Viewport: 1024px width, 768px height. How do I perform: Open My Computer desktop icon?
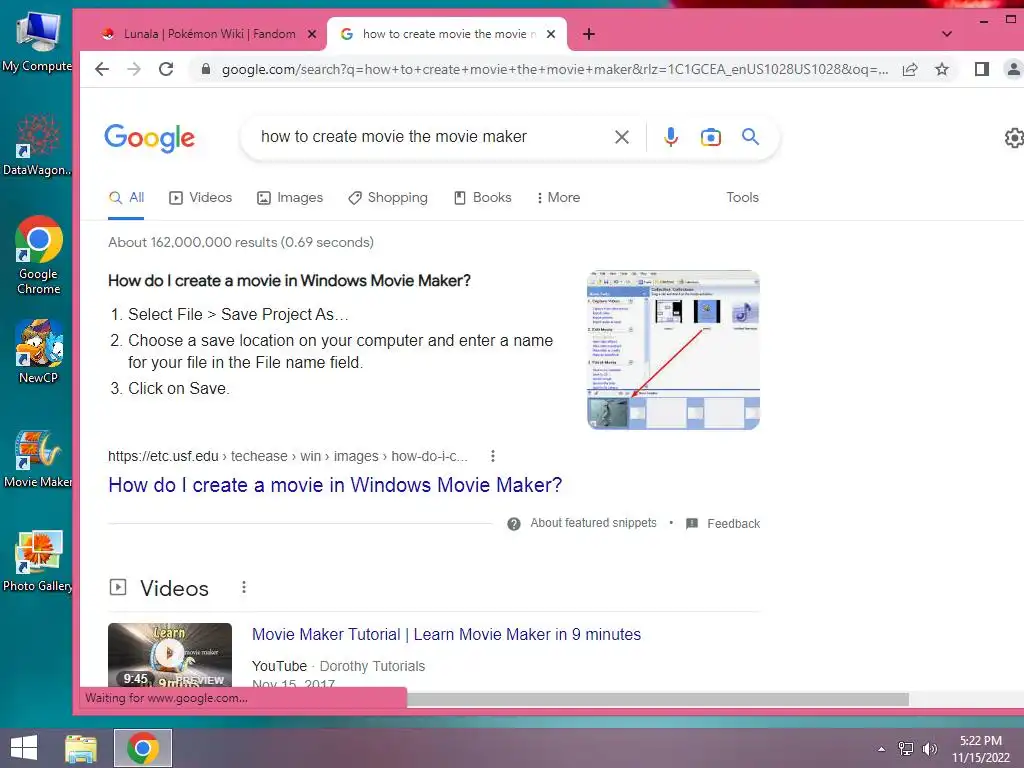click(x=37, y=40)
